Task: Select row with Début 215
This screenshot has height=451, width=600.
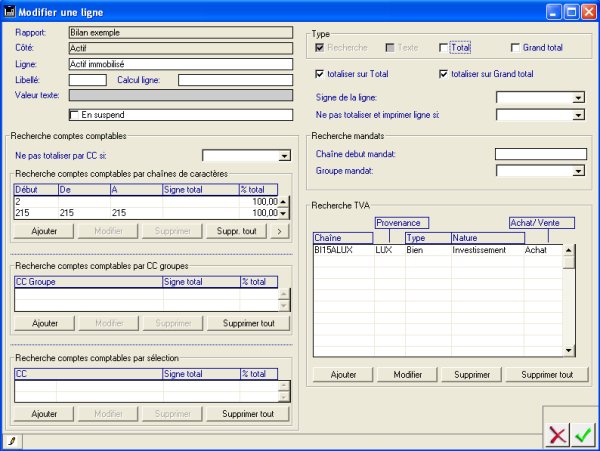Action: 146,213
